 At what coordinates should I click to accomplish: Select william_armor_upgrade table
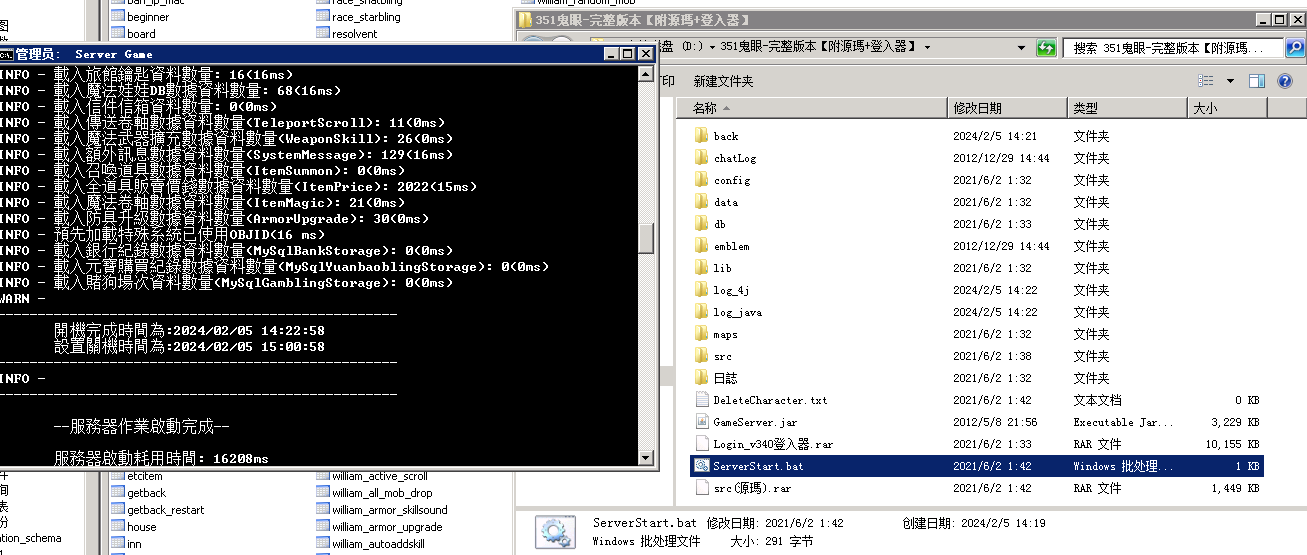[379, 527]
